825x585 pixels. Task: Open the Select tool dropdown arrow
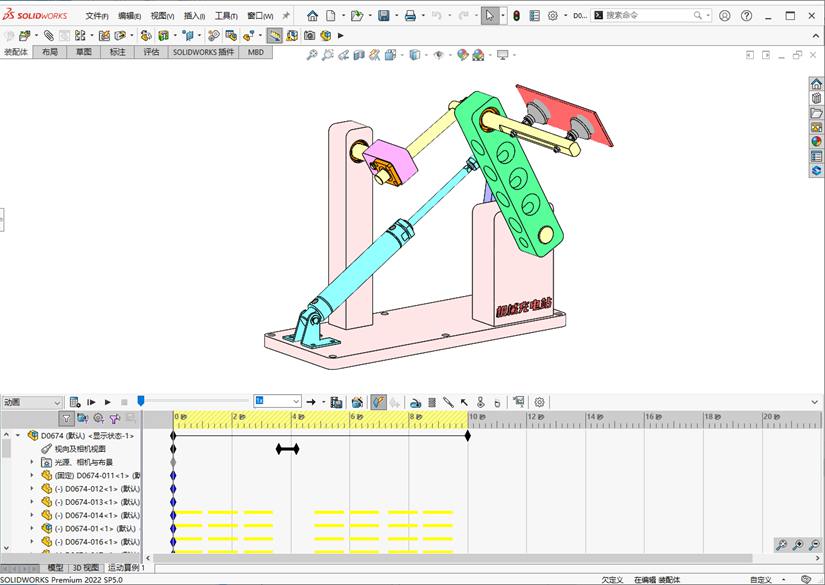(x=503, y=16)
